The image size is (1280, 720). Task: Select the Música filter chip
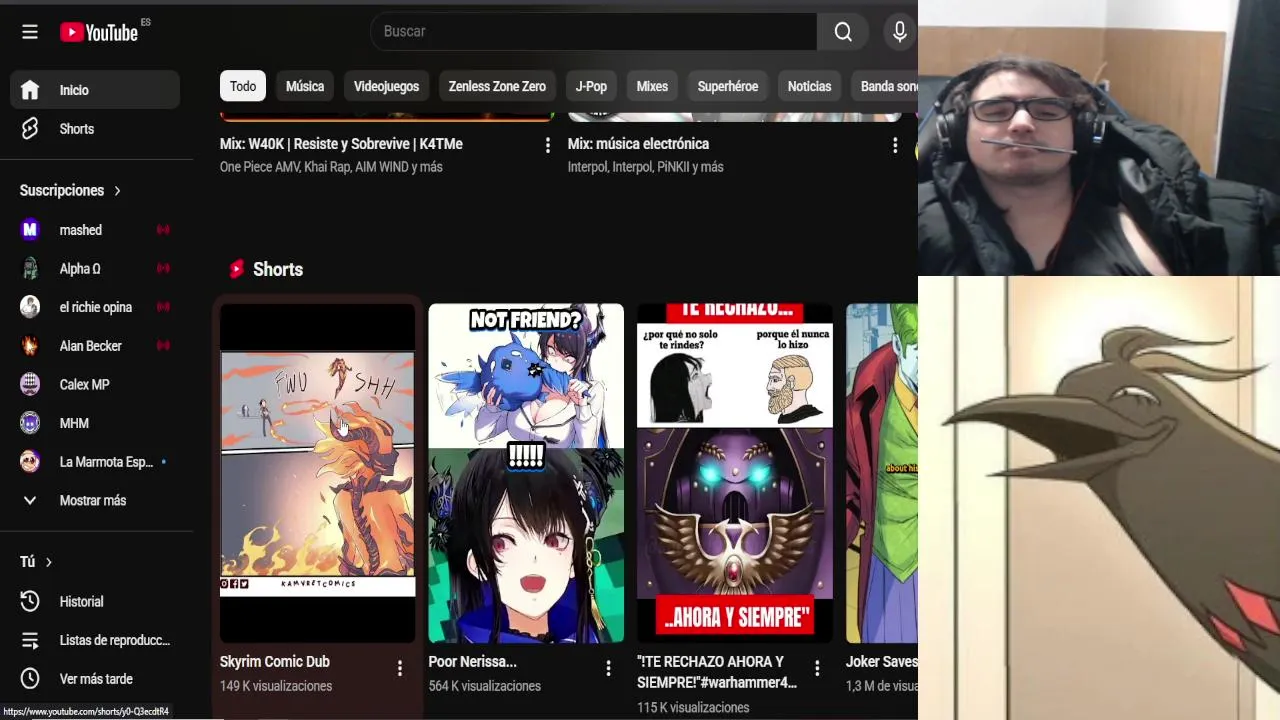[305, 86]
